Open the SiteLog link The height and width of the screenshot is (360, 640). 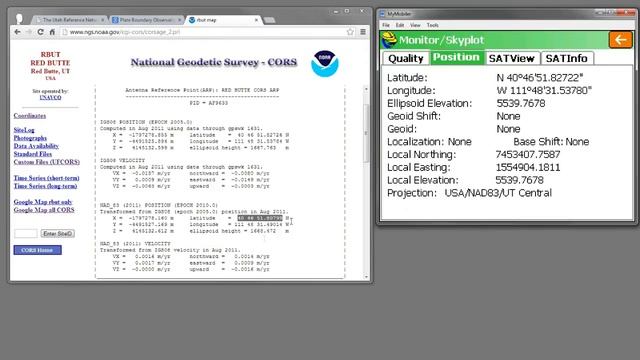pos(24,130)
